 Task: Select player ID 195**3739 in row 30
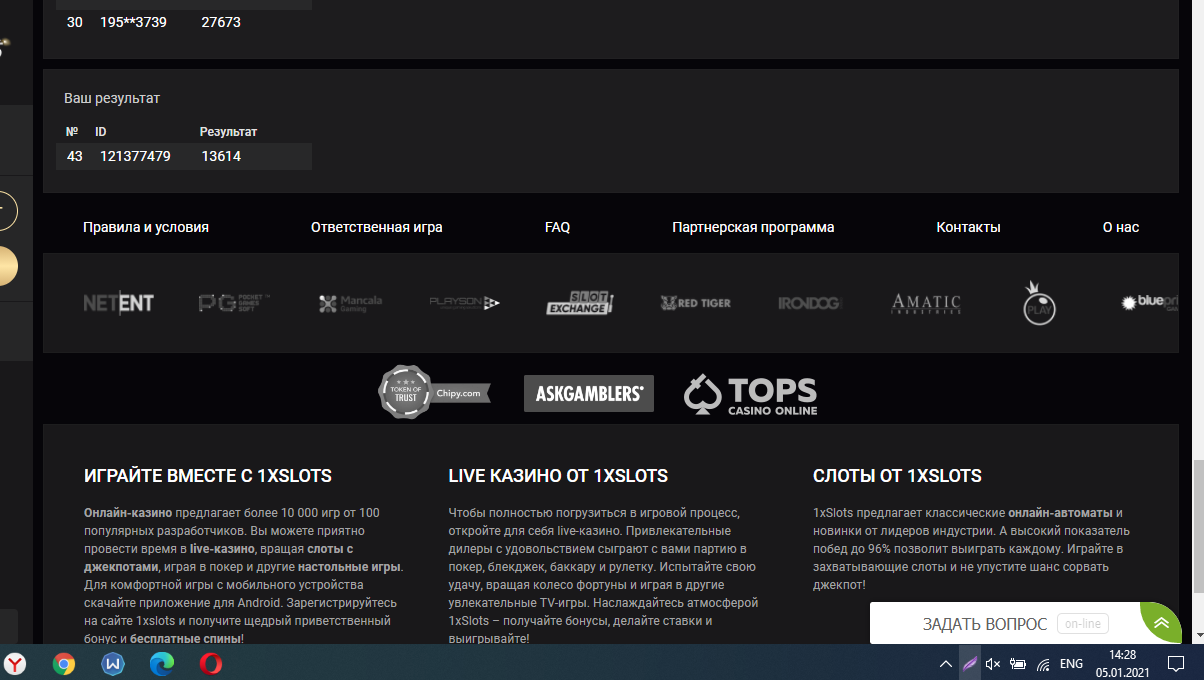[135, 22]
